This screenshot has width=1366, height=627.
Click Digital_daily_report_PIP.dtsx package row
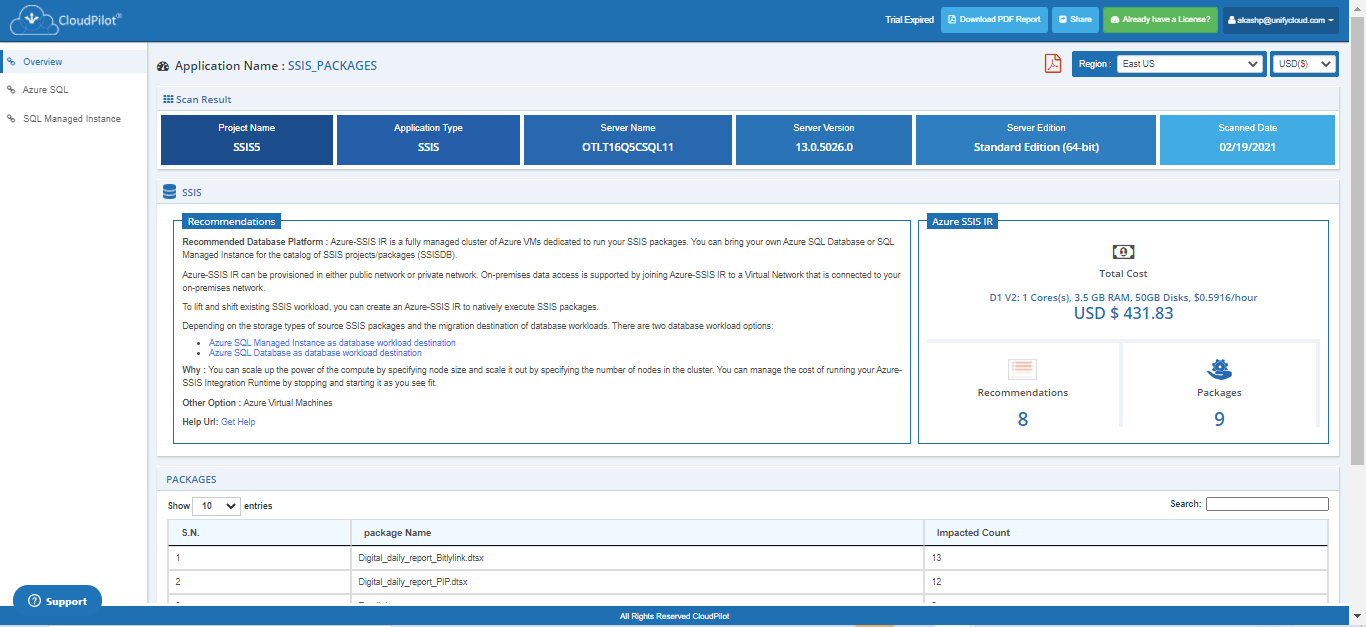748,582
